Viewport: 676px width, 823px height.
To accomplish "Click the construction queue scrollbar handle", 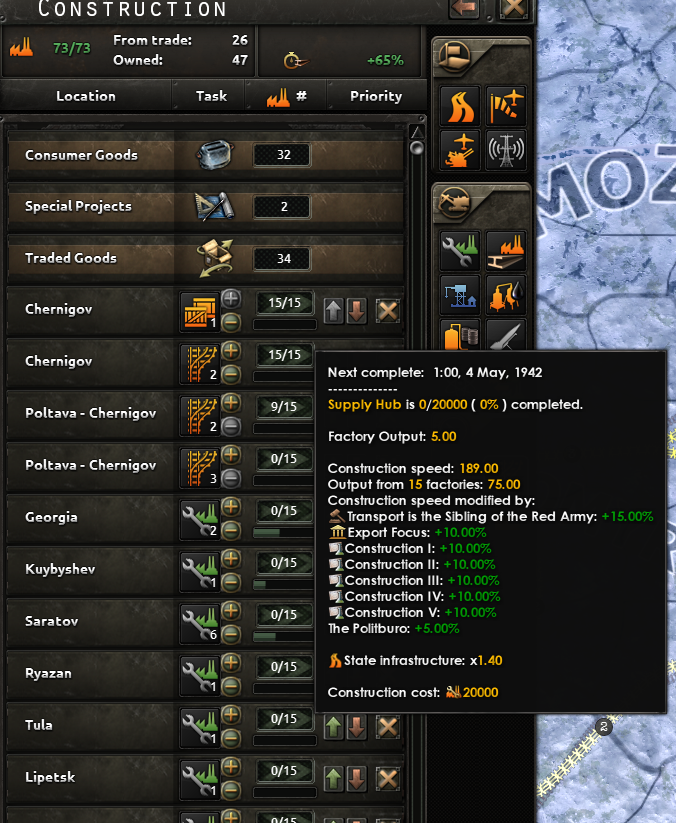I will click(x=417, y=148).
